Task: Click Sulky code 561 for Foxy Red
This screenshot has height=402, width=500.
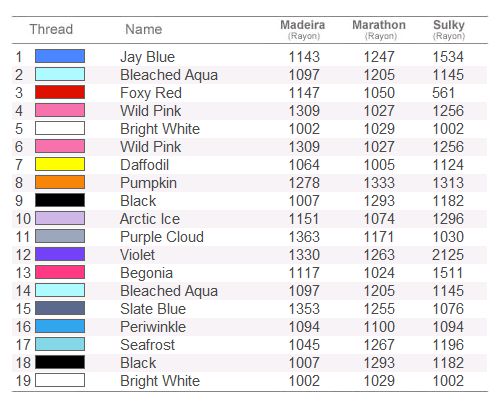Action: (x=444, y=93)
